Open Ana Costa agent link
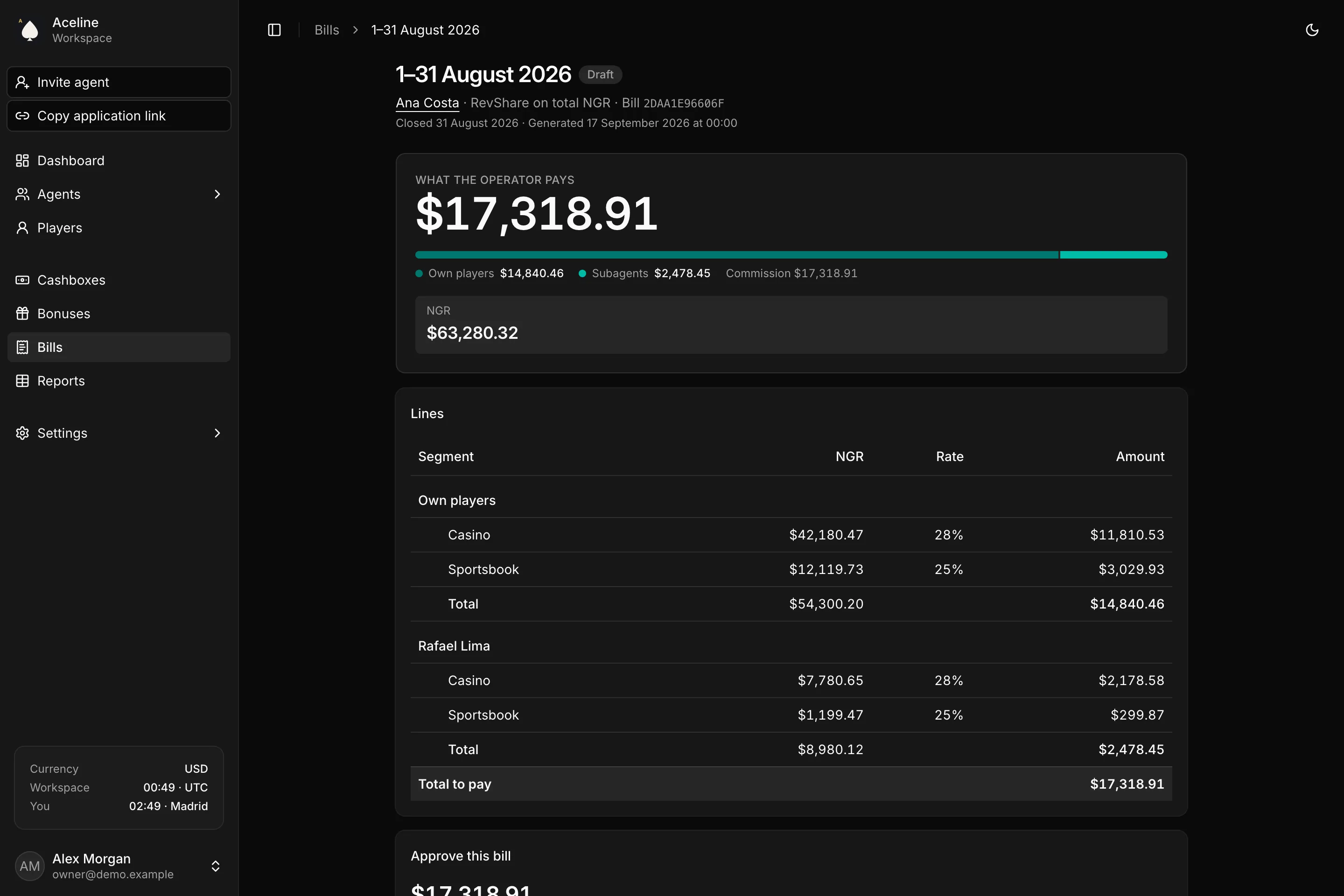 click(x=427, y=103)
